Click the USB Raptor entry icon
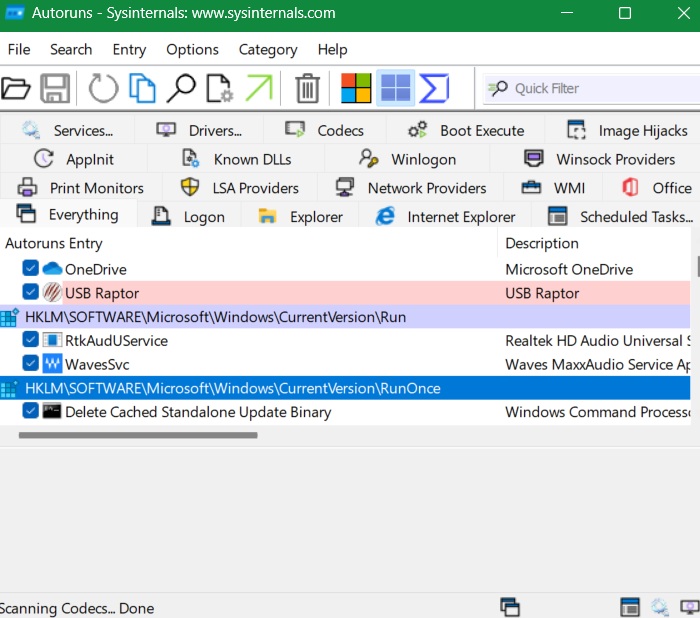This screenshot has height=618, width=700. (x=52, y=292)
